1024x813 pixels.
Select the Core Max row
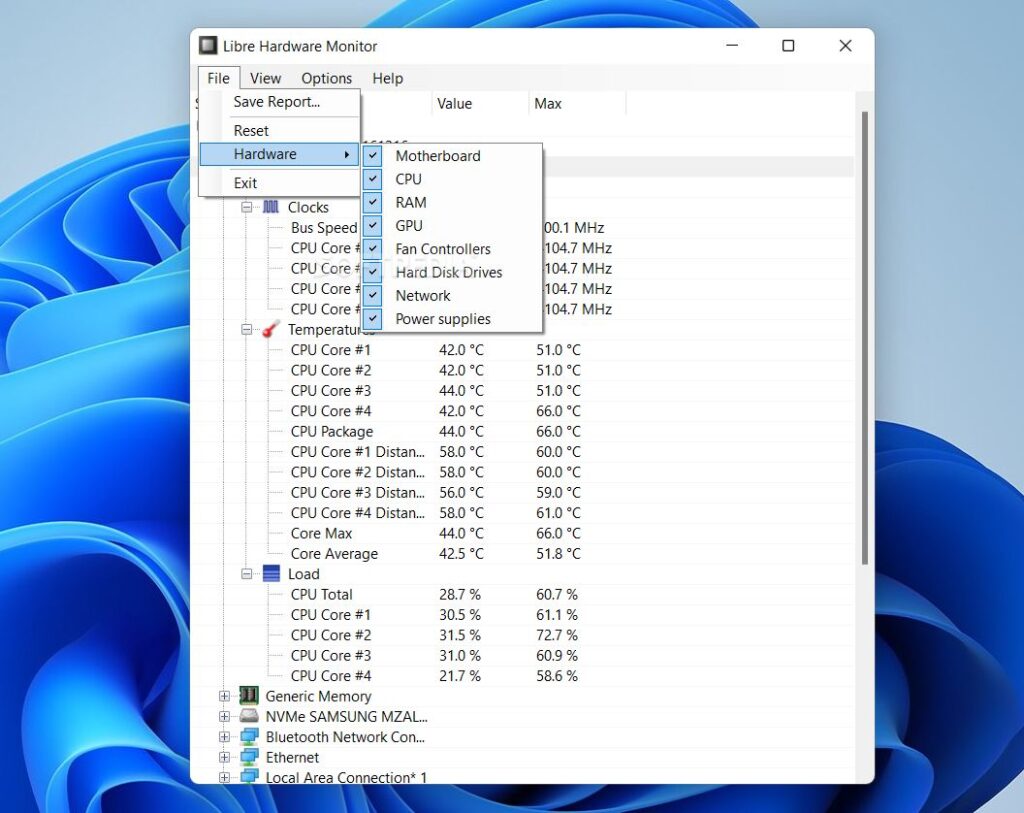click(522, 534)
